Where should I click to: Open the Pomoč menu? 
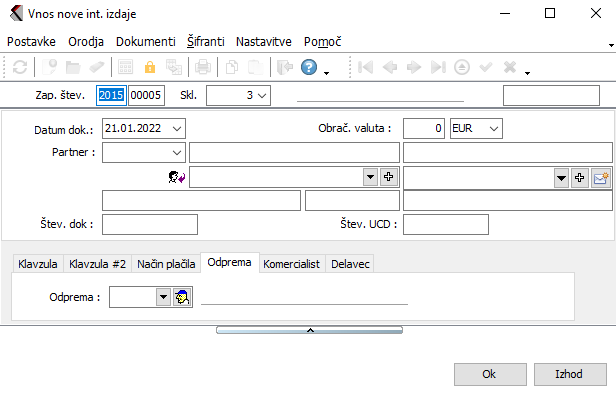coord(323,42)
